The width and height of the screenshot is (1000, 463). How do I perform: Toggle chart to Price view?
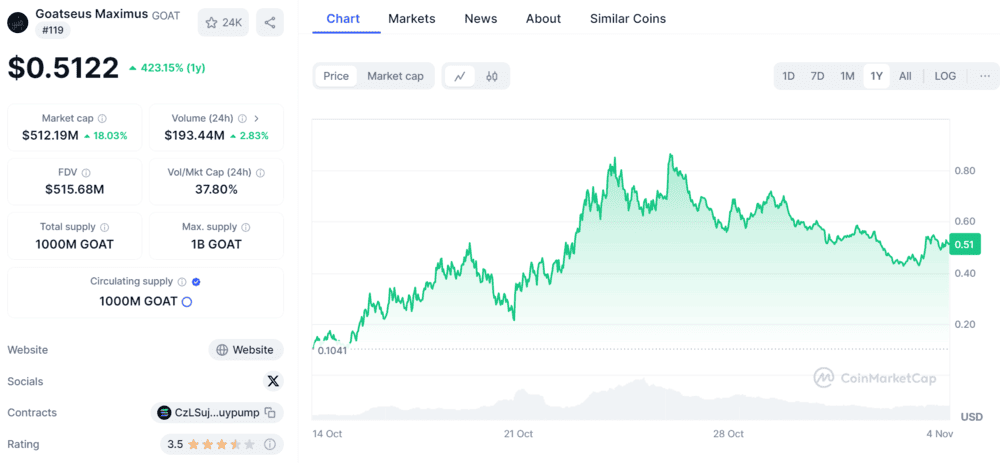coord(336,76)
